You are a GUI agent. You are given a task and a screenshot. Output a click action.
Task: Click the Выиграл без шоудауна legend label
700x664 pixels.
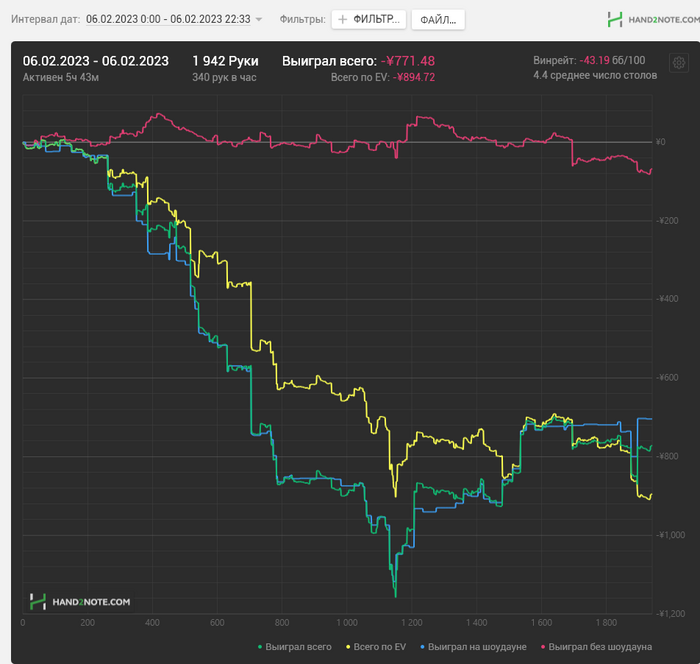(x=600, y=647)
